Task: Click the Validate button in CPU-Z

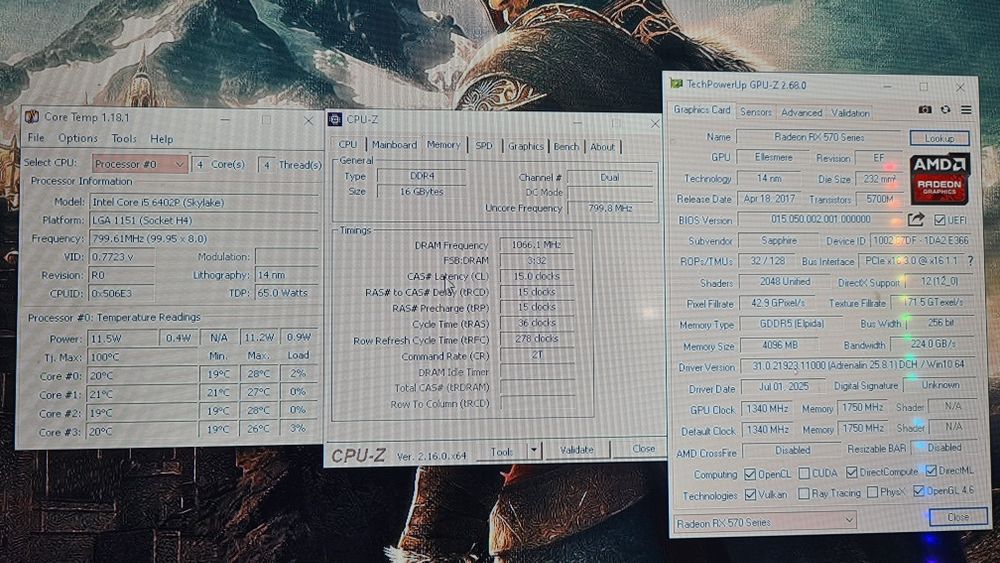Action: click(577, 450)
